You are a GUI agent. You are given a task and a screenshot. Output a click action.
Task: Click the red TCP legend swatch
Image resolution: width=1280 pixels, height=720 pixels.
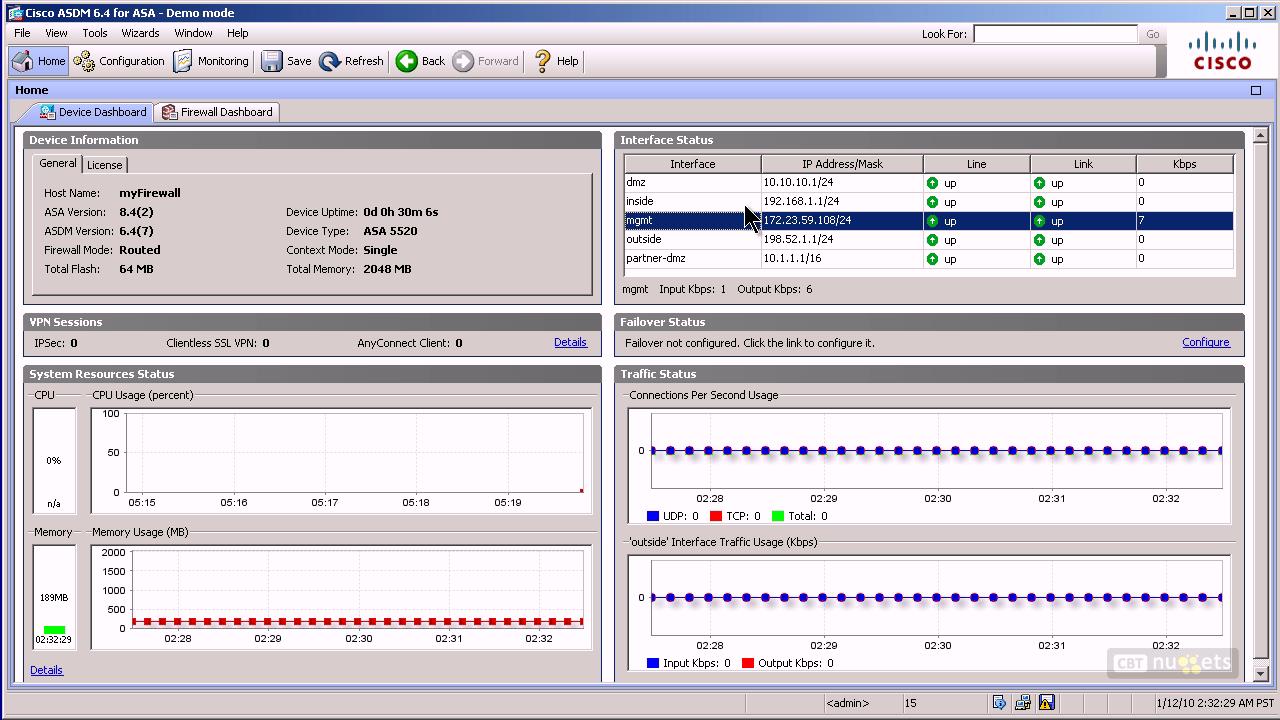(715, 516)
